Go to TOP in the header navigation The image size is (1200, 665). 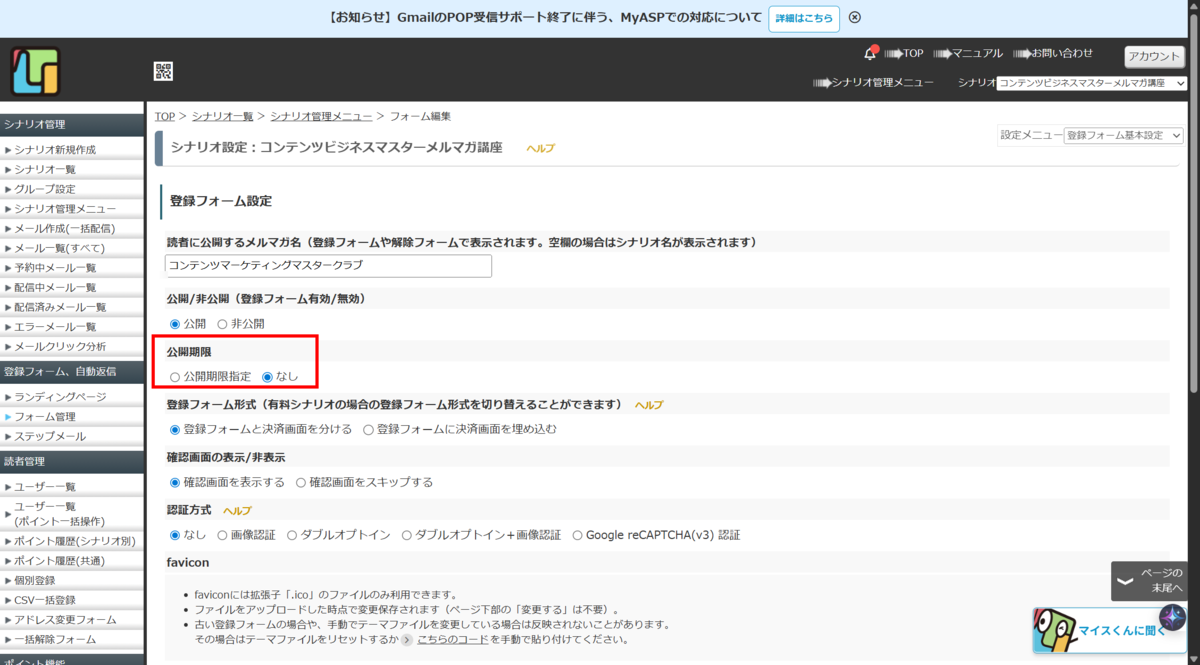click(x=905, y=53)
